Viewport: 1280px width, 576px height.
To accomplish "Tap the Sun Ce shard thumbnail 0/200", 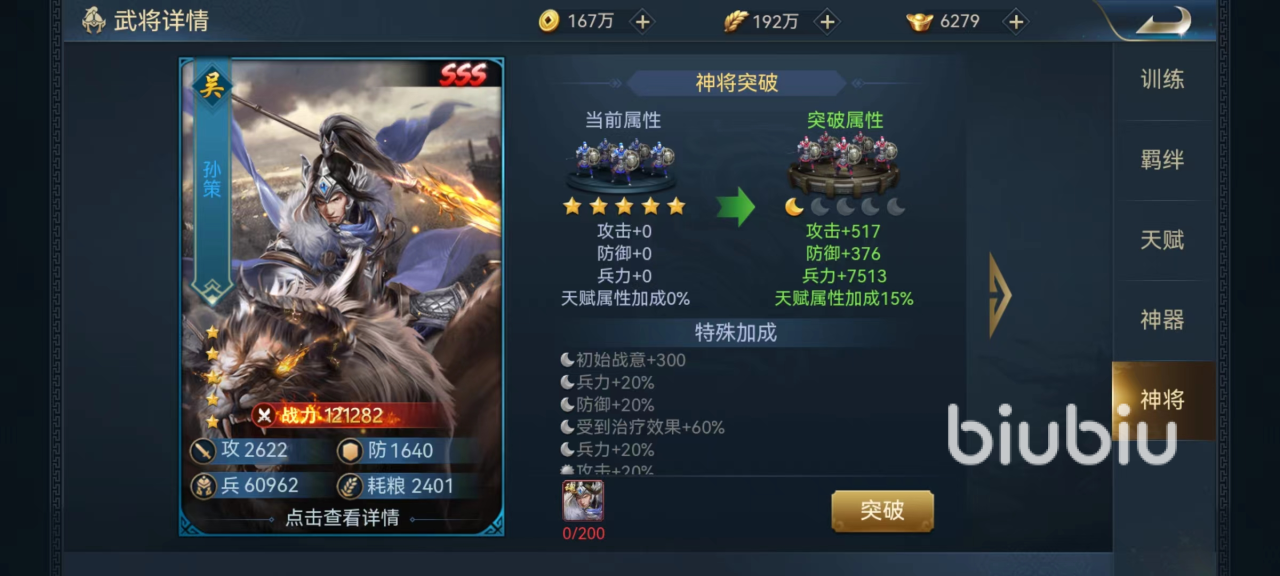I will pyautogui.click(x=583, y=501).
